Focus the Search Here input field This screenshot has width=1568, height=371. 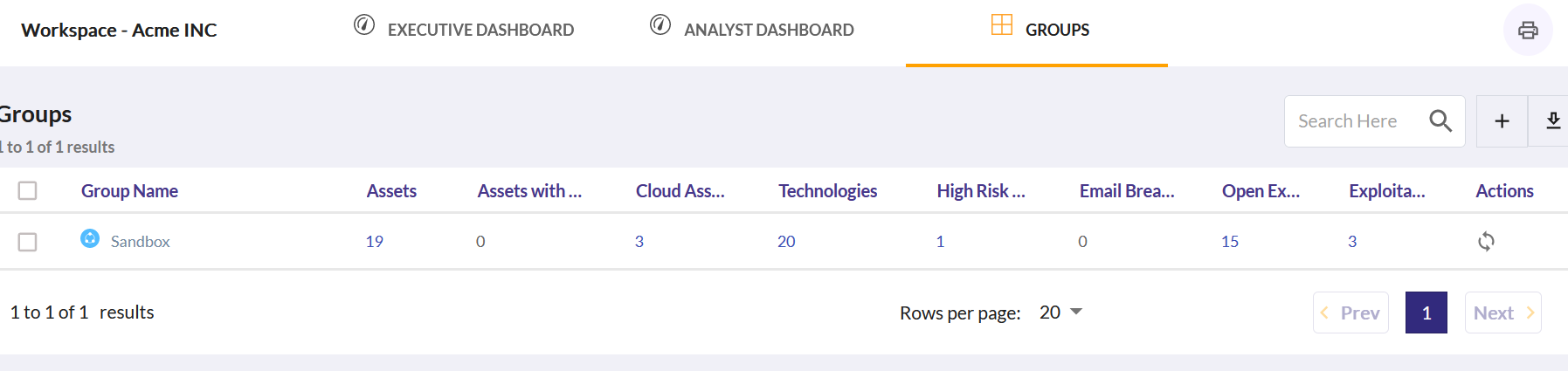point(1354,121)
